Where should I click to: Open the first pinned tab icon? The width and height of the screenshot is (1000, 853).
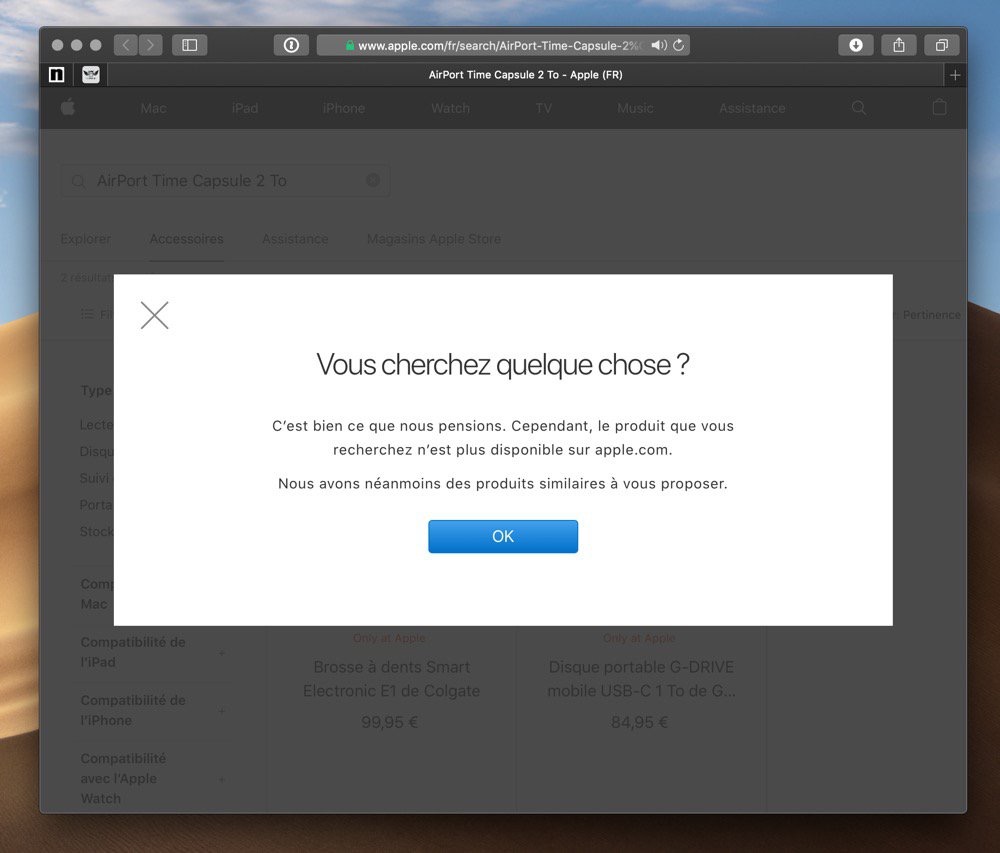(57, 75)
